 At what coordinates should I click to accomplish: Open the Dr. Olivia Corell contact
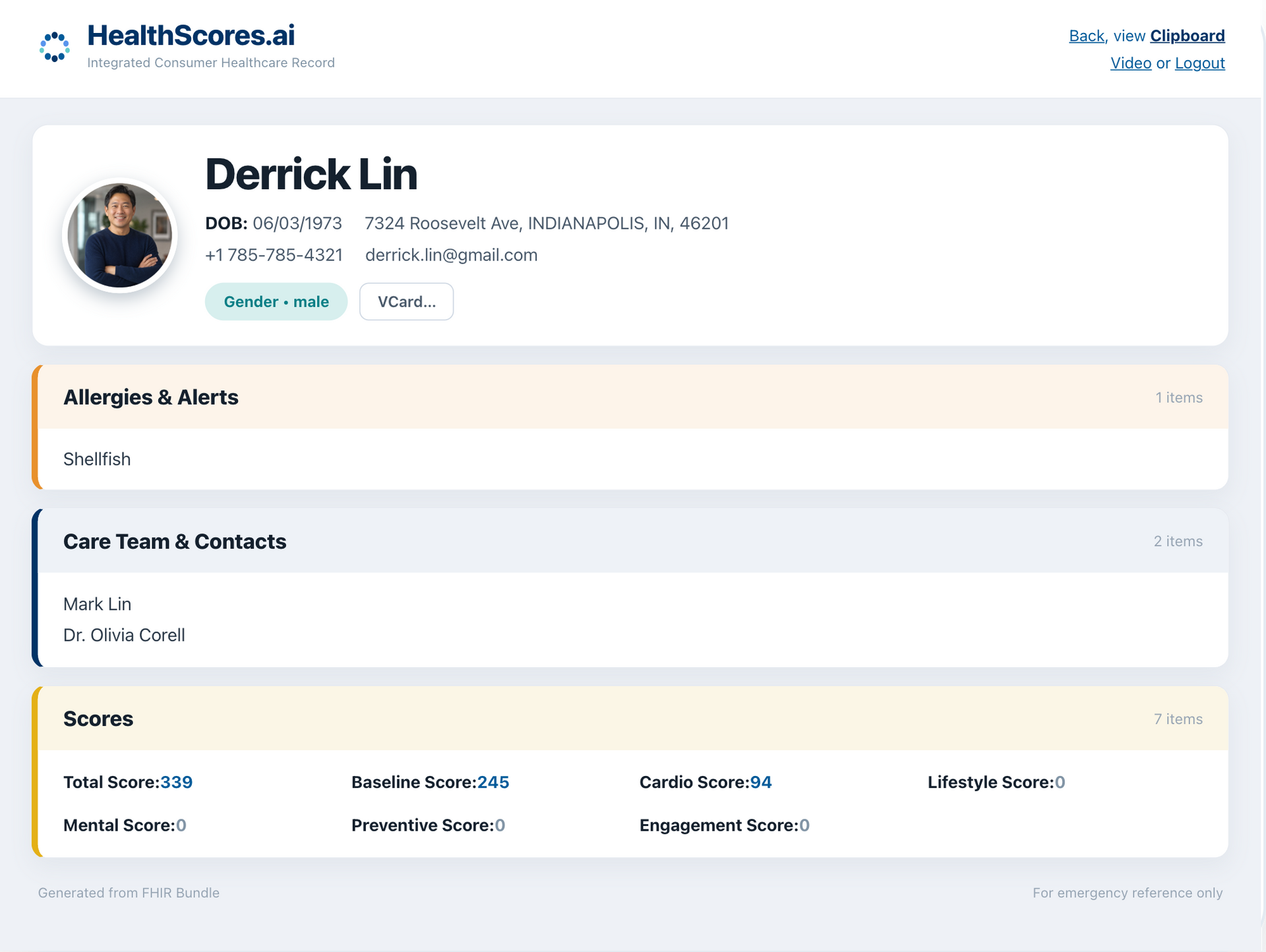(x=124, y=635)
